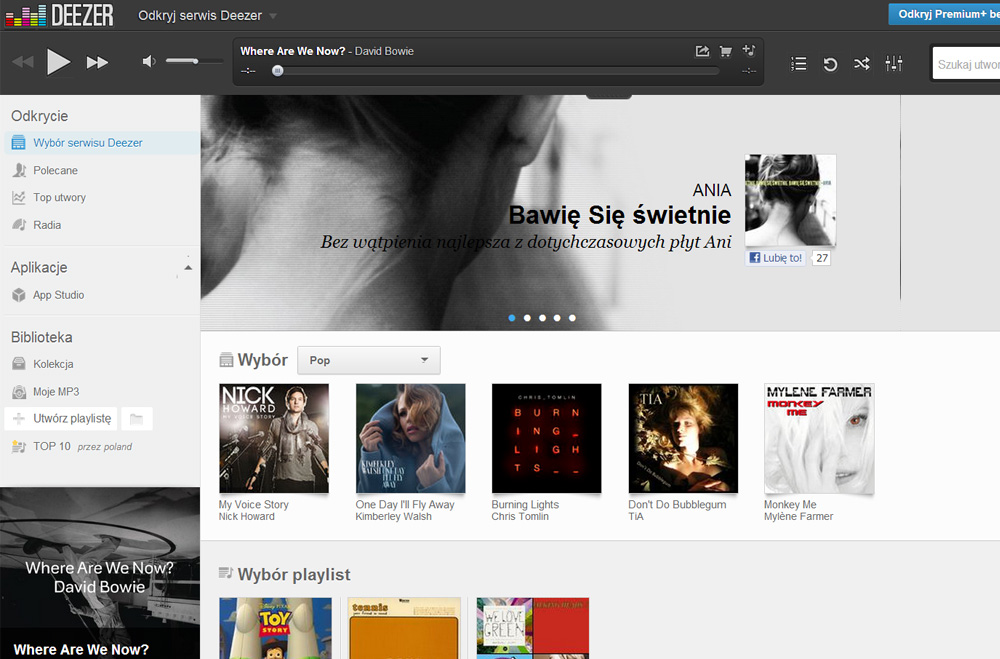1000x659 pixels.
Task: Click the Nick Howard artist link
Action: pyautogui.click(x=247, y=517)
